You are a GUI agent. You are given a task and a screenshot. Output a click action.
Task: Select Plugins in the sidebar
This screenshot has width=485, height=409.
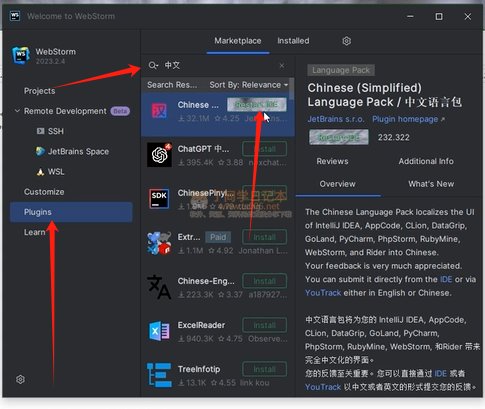71,212
